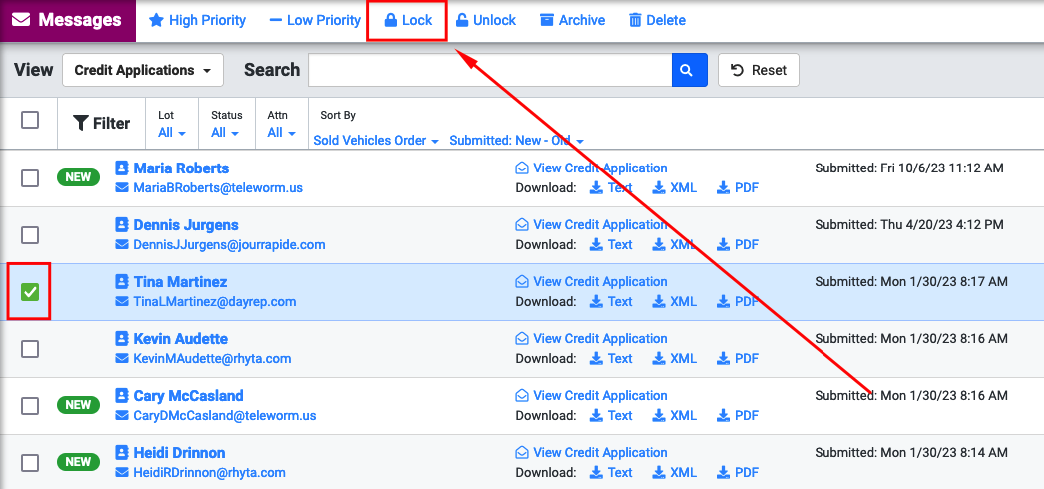This screenshot has width=1044, height=489.
Task: Expand the Attn All dropdown
Action: point(282,133)
